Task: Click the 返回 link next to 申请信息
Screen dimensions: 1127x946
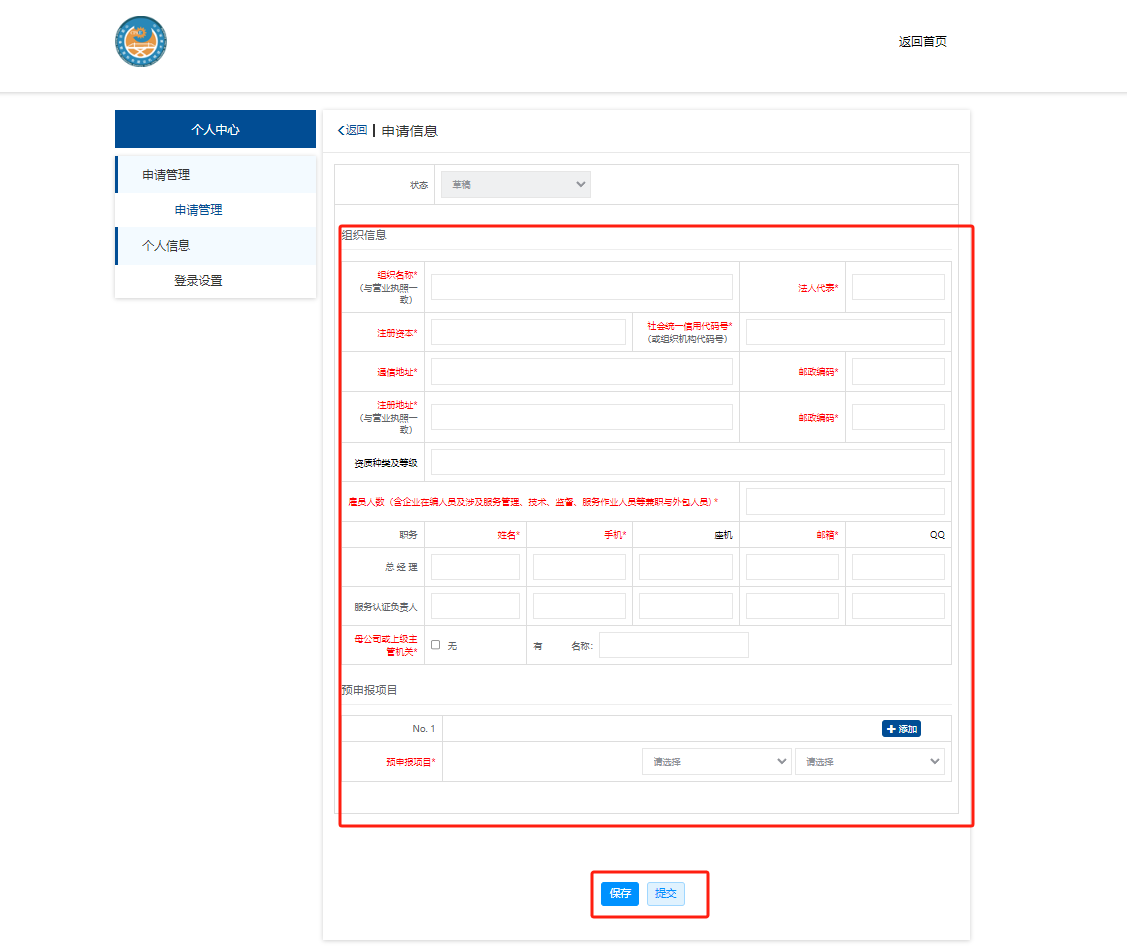Action: coord(356,130)
